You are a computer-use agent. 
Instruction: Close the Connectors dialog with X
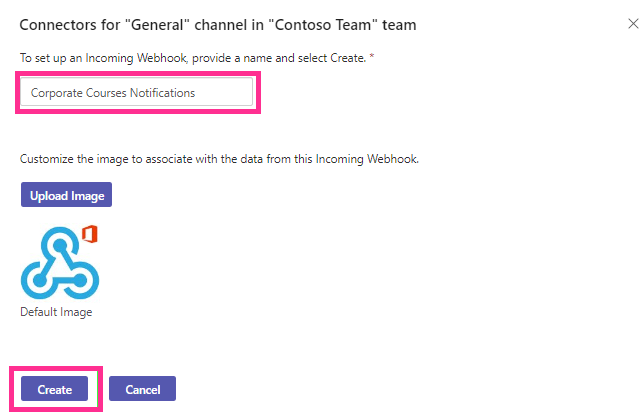click(x=633, y=24)
